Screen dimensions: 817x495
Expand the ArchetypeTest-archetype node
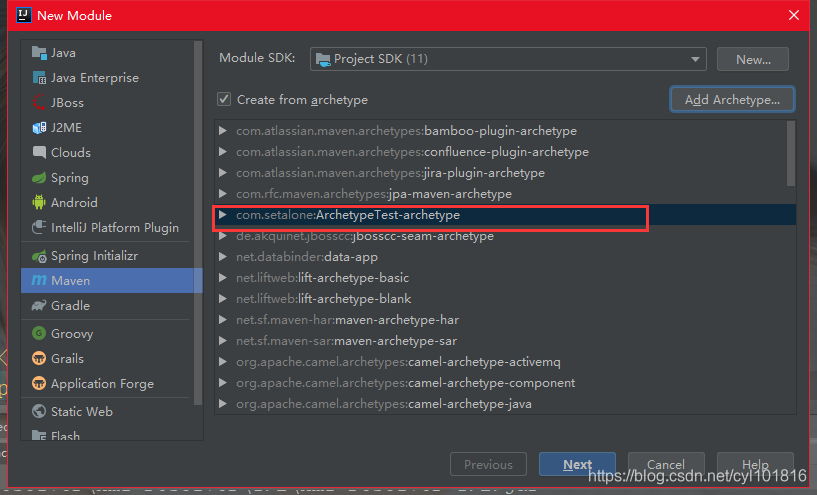click(223, 215)
